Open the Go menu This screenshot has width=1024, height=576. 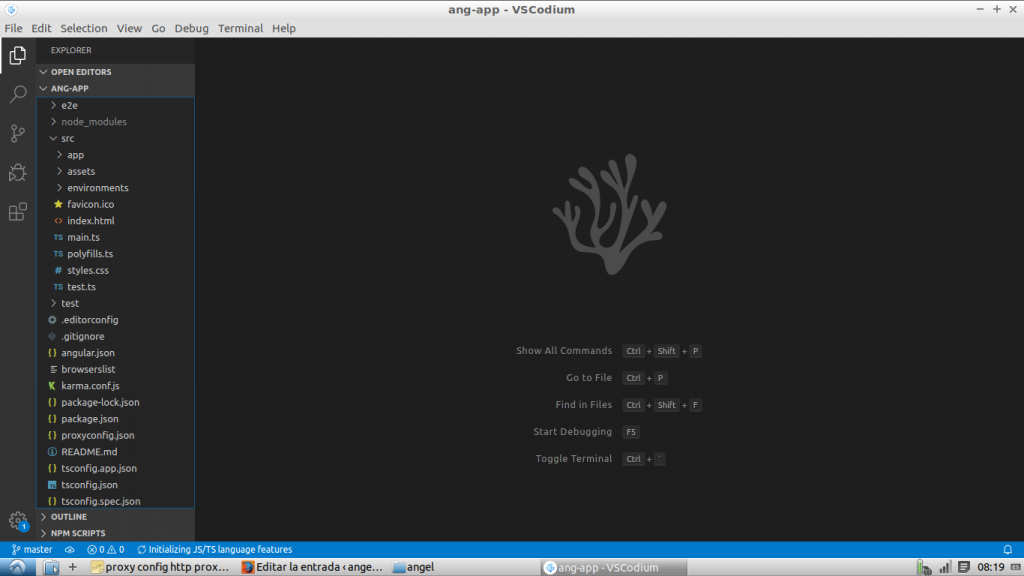(x=158, y=28)
